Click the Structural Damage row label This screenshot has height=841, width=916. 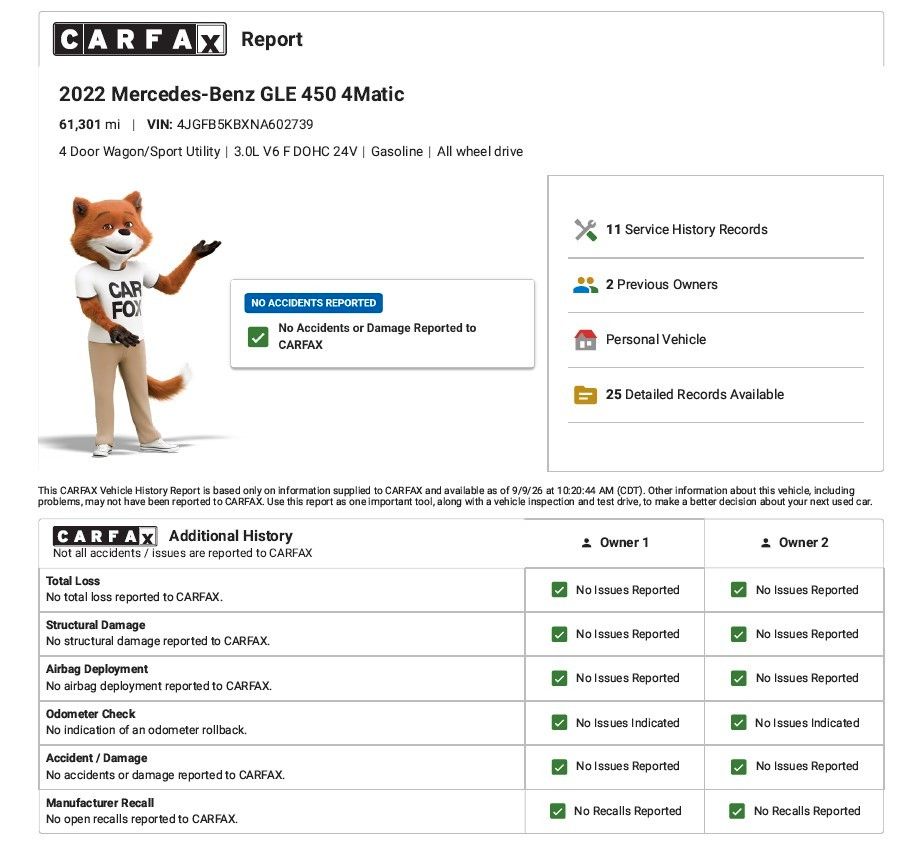click(96, 625)
